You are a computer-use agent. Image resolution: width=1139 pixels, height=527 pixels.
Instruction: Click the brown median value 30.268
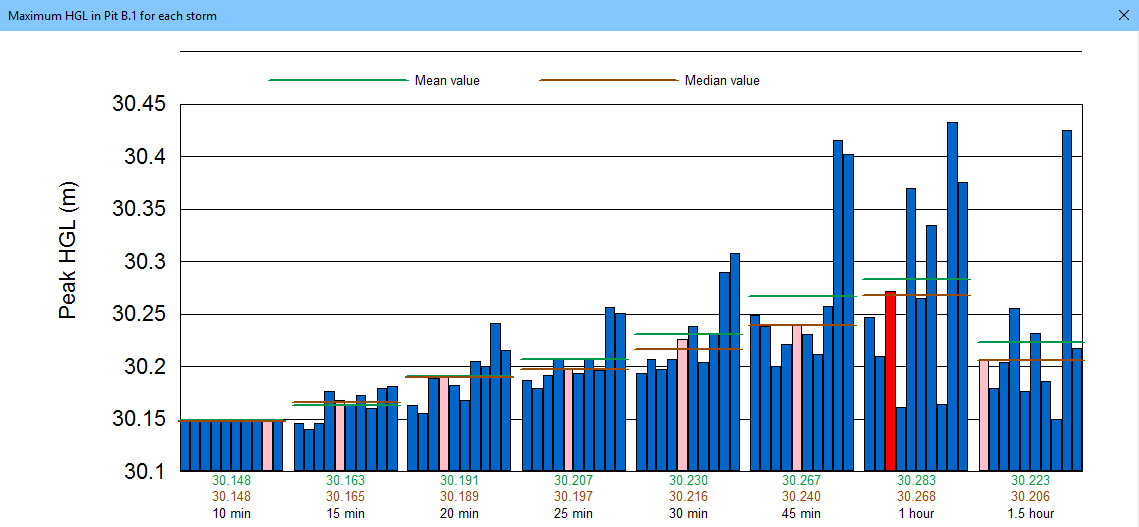915,497
